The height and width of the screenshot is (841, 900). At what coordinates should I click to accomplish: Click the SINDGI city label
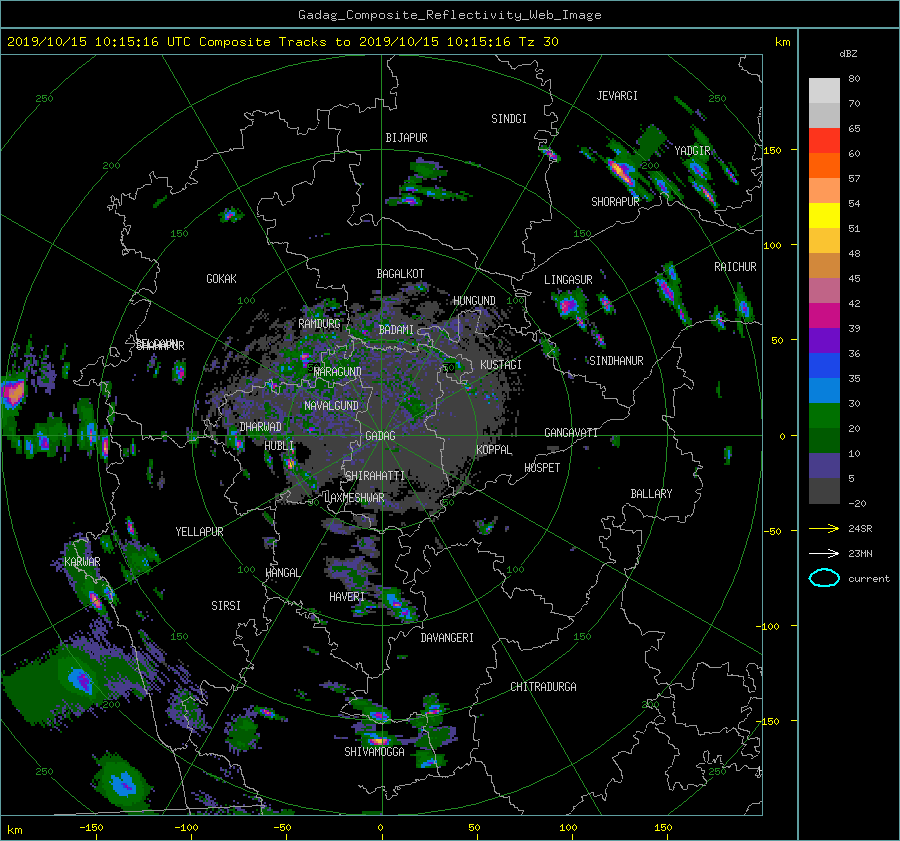(x=509, y=119)
